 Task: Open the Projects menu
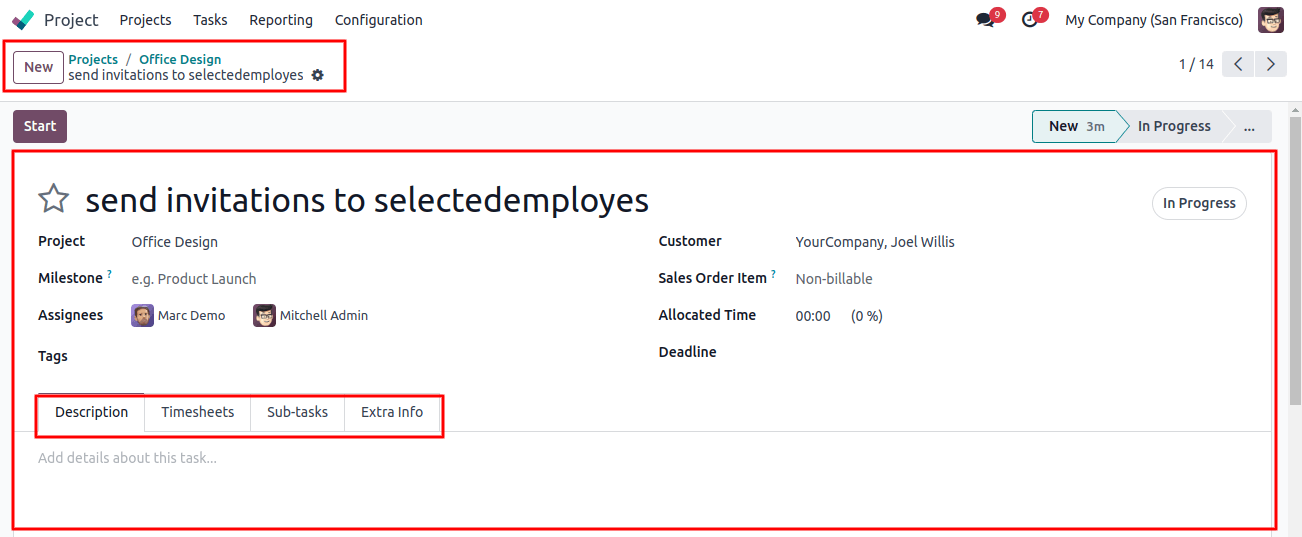coord(145,20)
